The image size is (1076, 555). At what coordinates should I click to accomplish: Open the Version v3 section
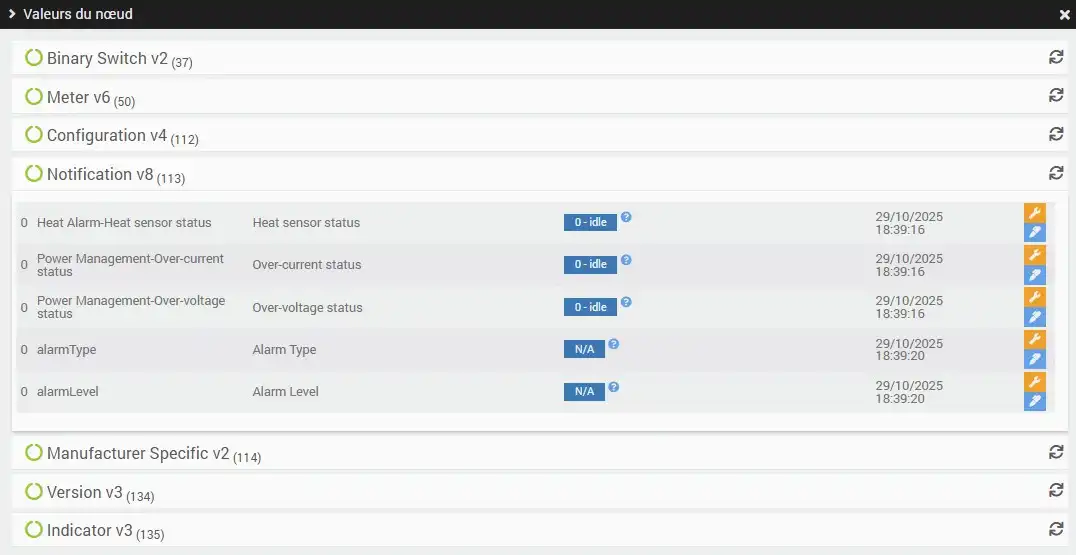84,493
